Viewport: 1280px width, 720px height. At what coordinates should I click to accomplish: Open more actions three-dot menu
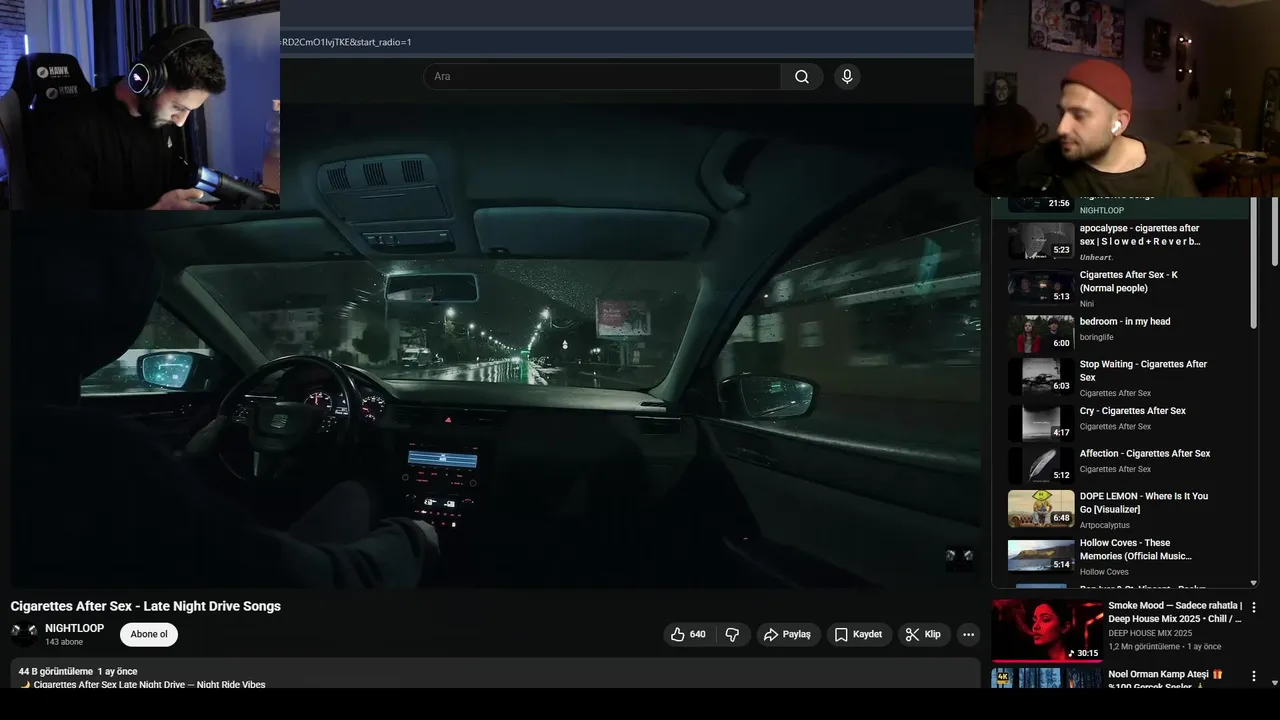pos(968,634)
